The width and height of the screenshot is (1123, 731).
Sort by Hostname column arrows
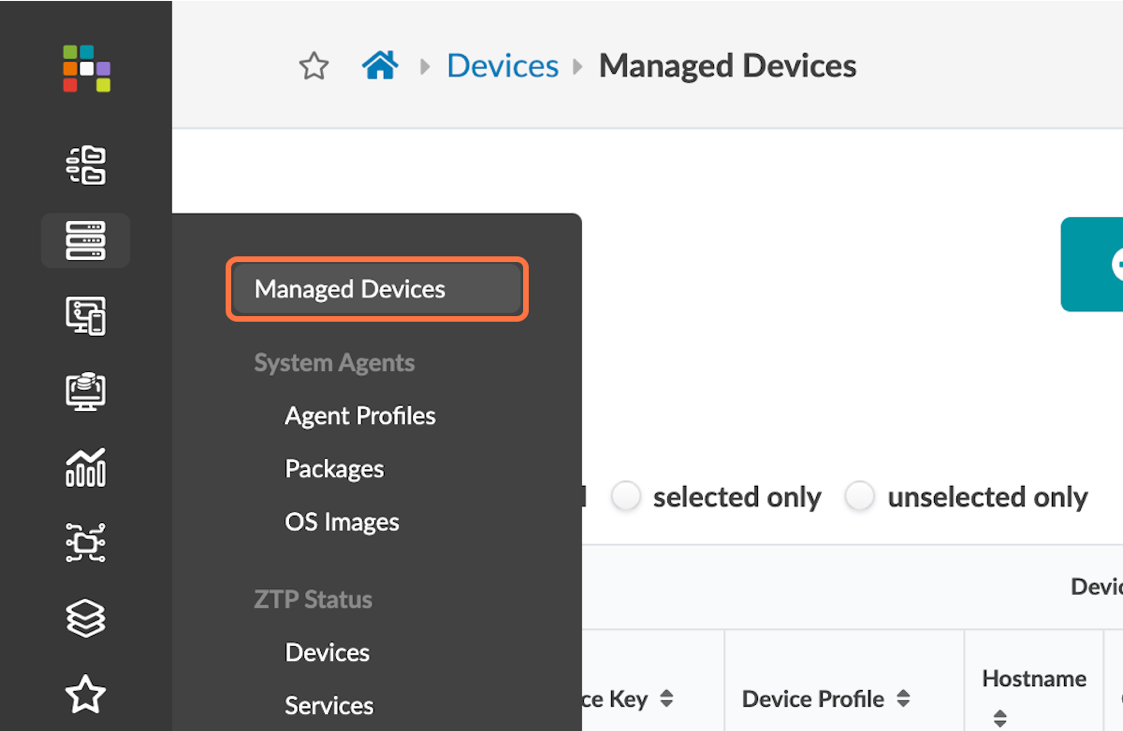1000,717
